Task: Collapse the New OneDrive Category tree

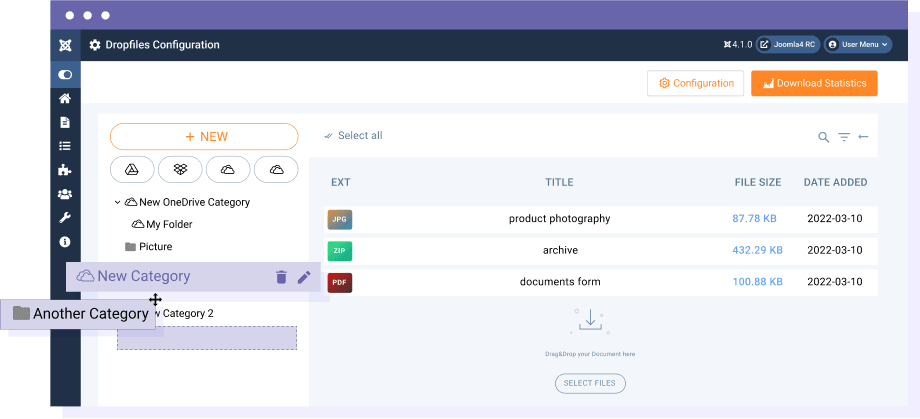Action: tap(117, 202)
